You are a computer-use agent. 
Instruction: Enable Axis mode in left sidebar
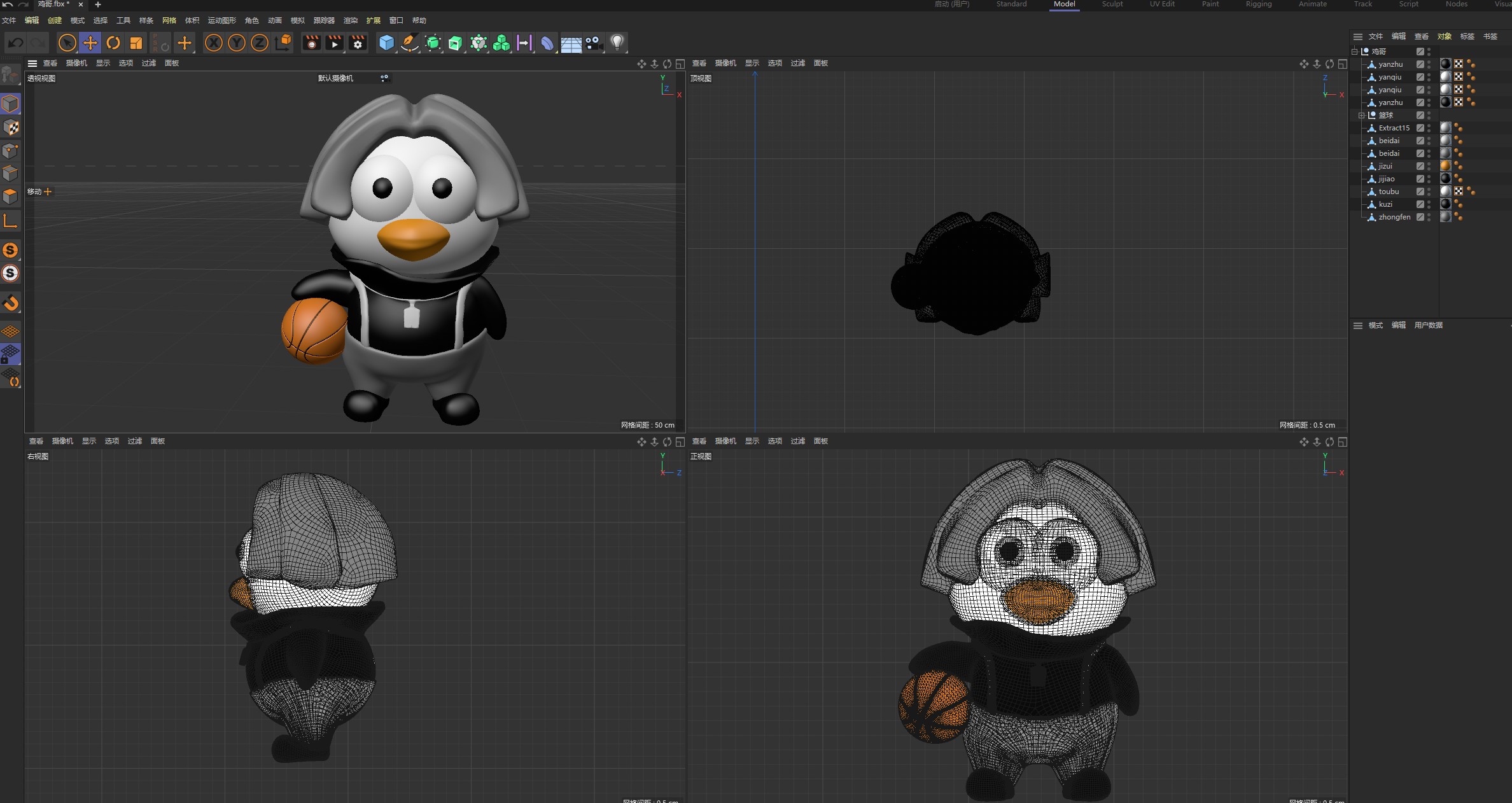(x=11, y=221)
